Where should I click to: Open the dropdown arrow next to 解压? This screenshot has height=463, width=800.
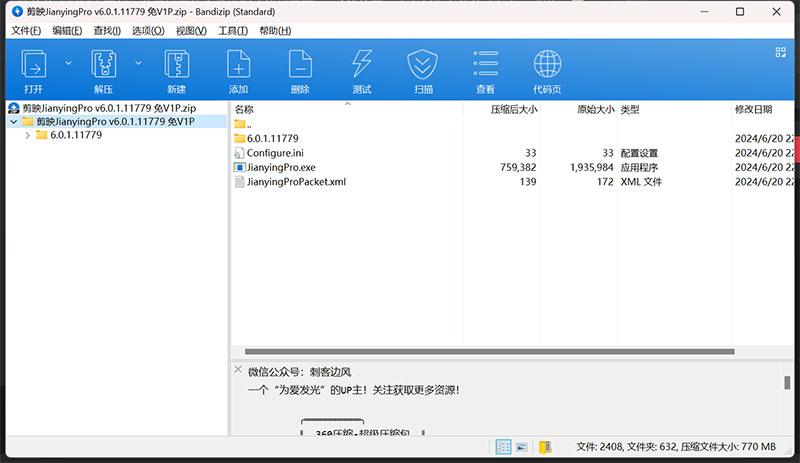point(138,63)
